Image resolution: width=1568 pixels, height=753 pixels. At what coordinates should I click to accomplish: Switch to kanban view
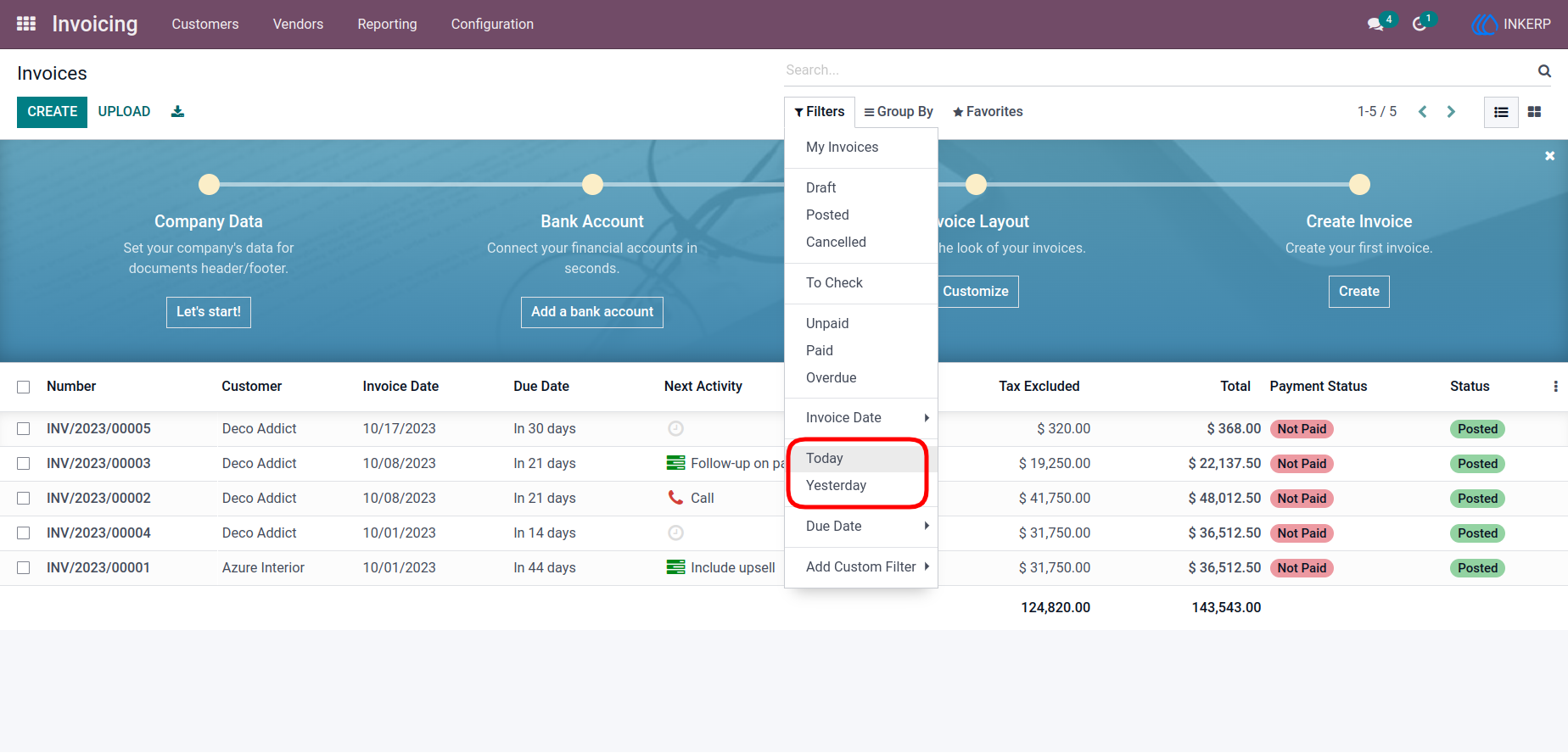point(1534,112)
